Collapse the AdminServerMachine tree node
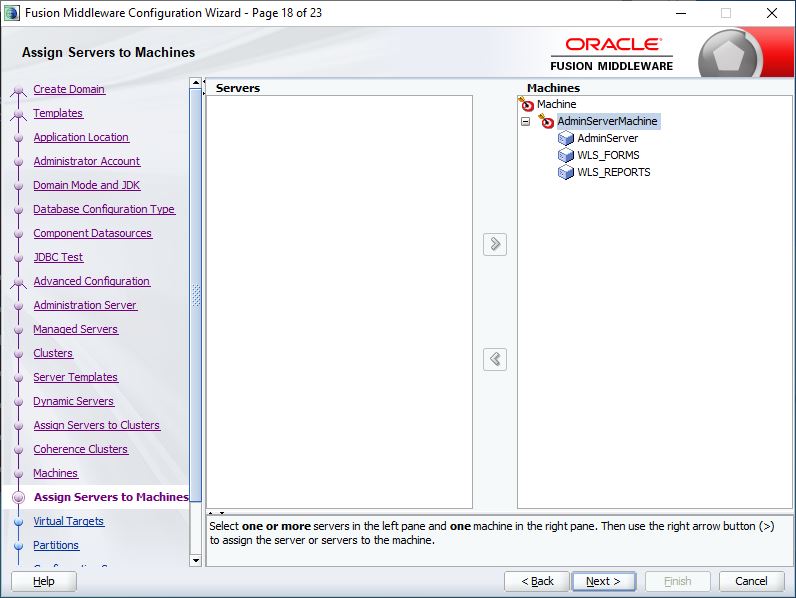Image resolution: width=796 pixels, height=598 pixels. coord(526,121)
